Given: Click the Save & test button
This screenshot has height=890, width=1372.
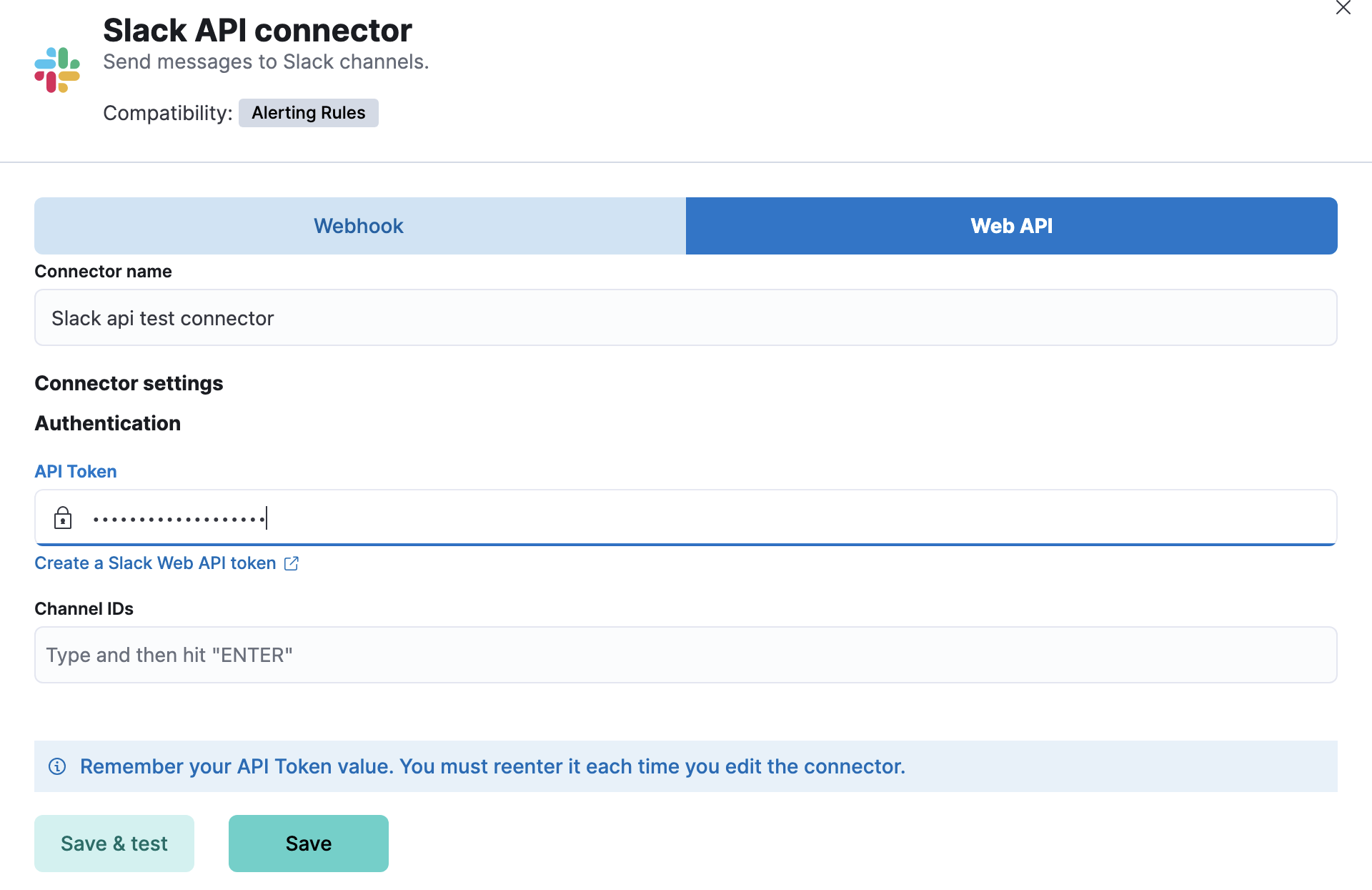Looking at the screenshot, I should 114,843.
